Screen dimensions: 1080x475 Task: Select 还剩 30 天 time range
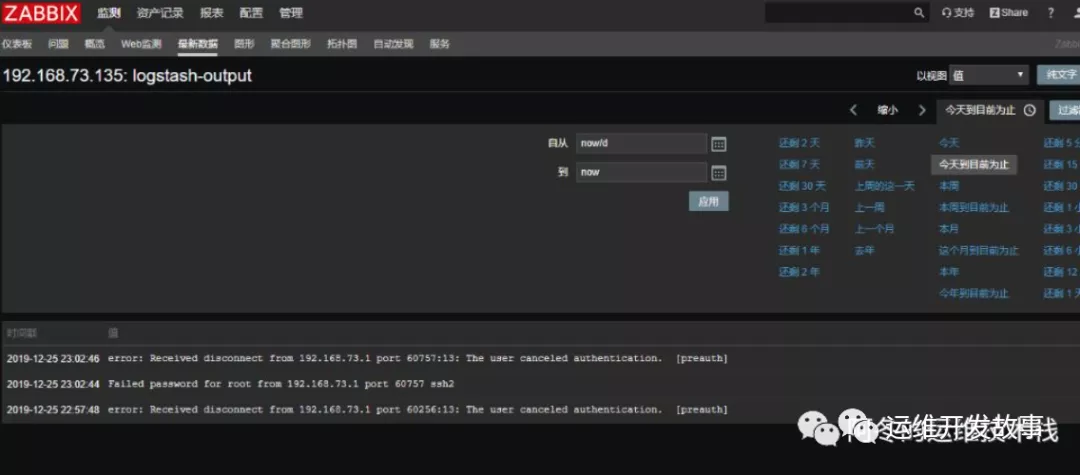pos(802,186)
